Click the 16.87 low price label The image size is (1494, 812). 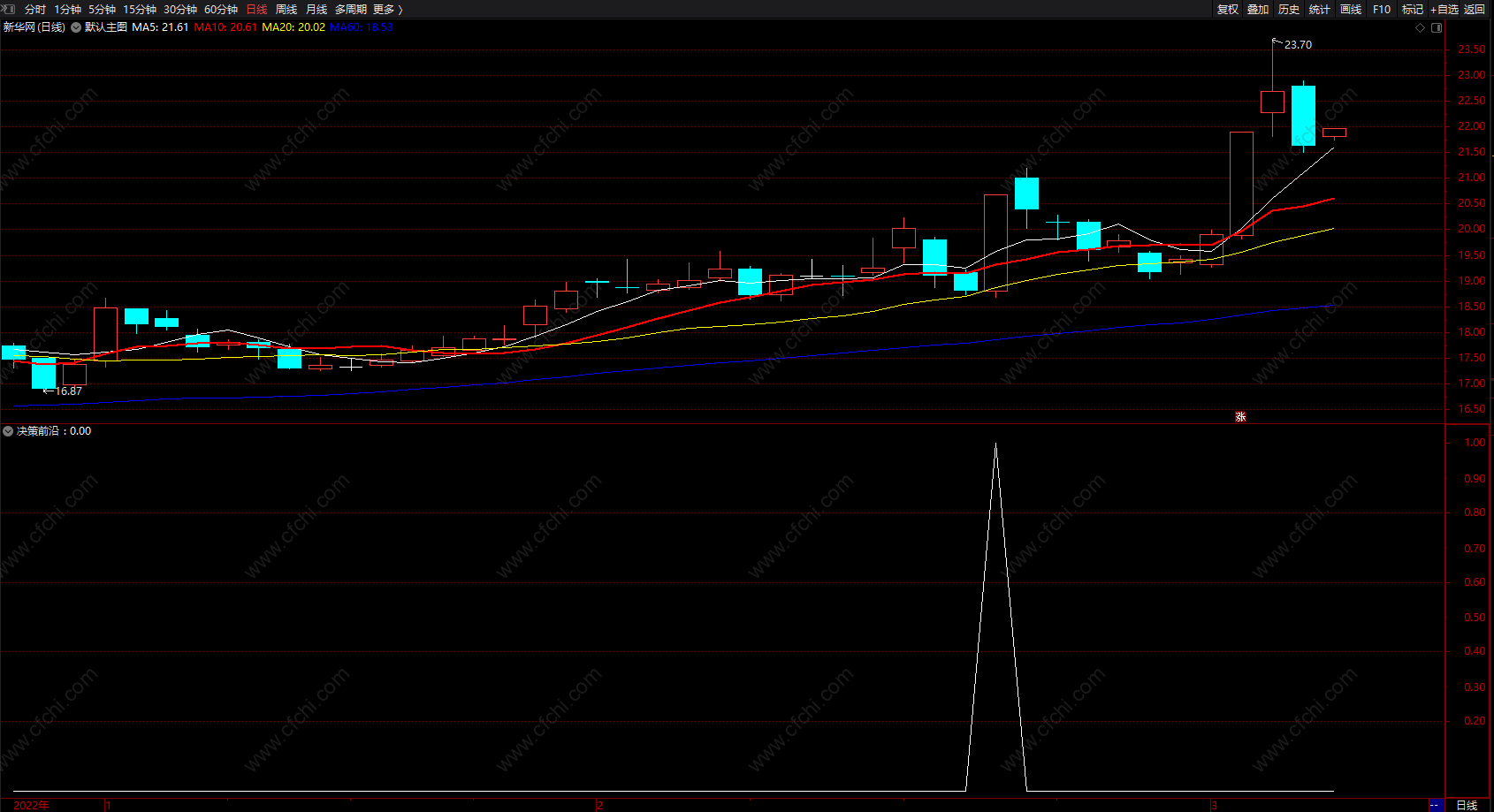coord(69,391)
